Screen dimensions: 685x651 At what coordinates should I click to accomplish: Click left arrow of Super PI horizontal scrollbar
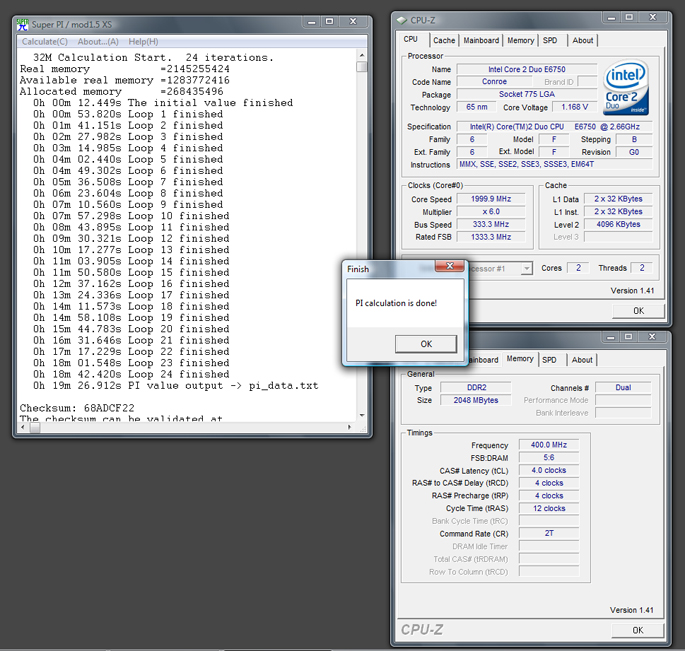(x=23, y=427)
